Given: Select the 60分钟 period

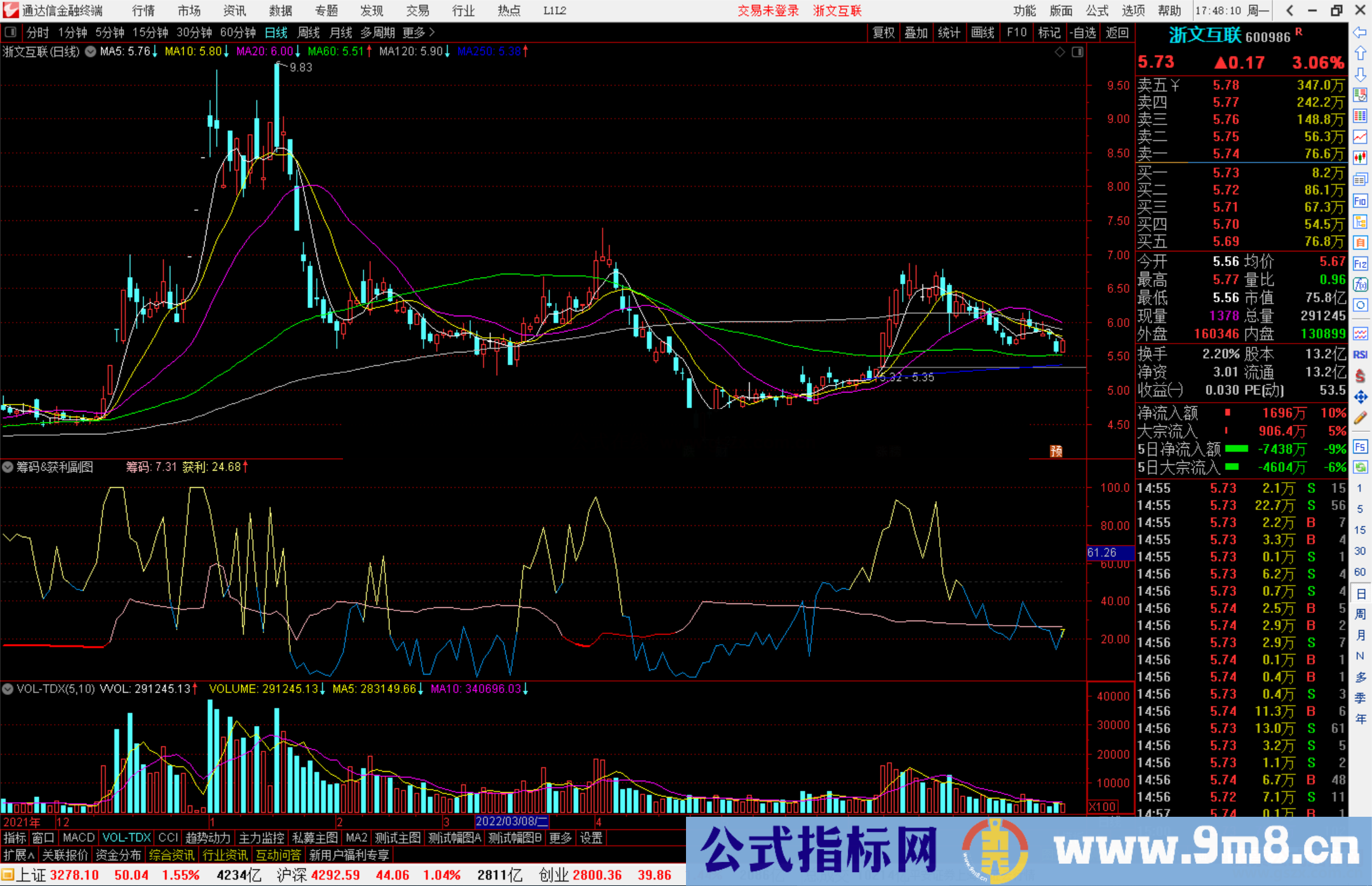Looking at the screenshot, I should click(238, 32).
